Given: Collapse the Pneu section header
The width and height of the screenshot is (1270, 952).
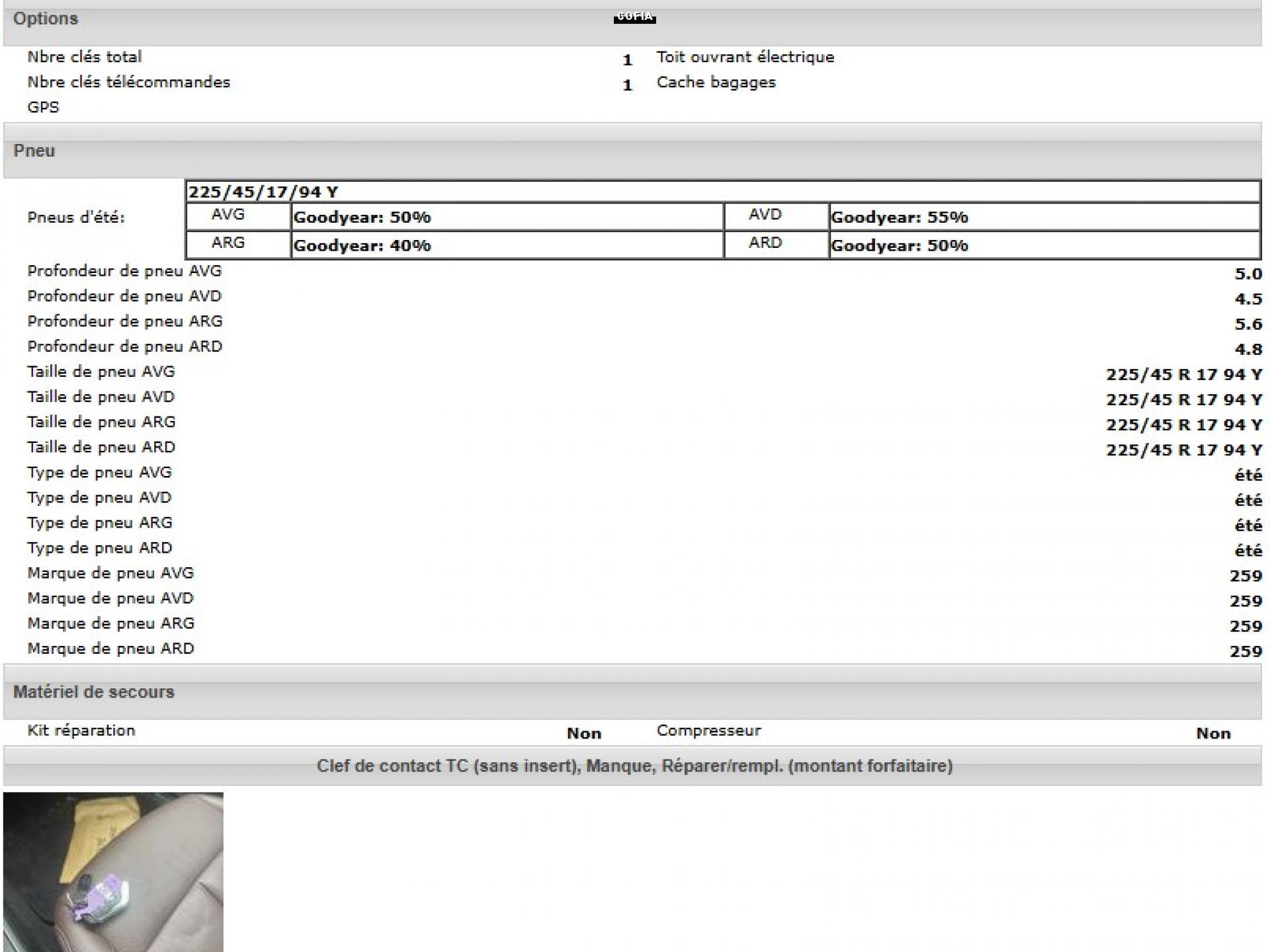Looking at the screenshot, I should click(34, 151).
